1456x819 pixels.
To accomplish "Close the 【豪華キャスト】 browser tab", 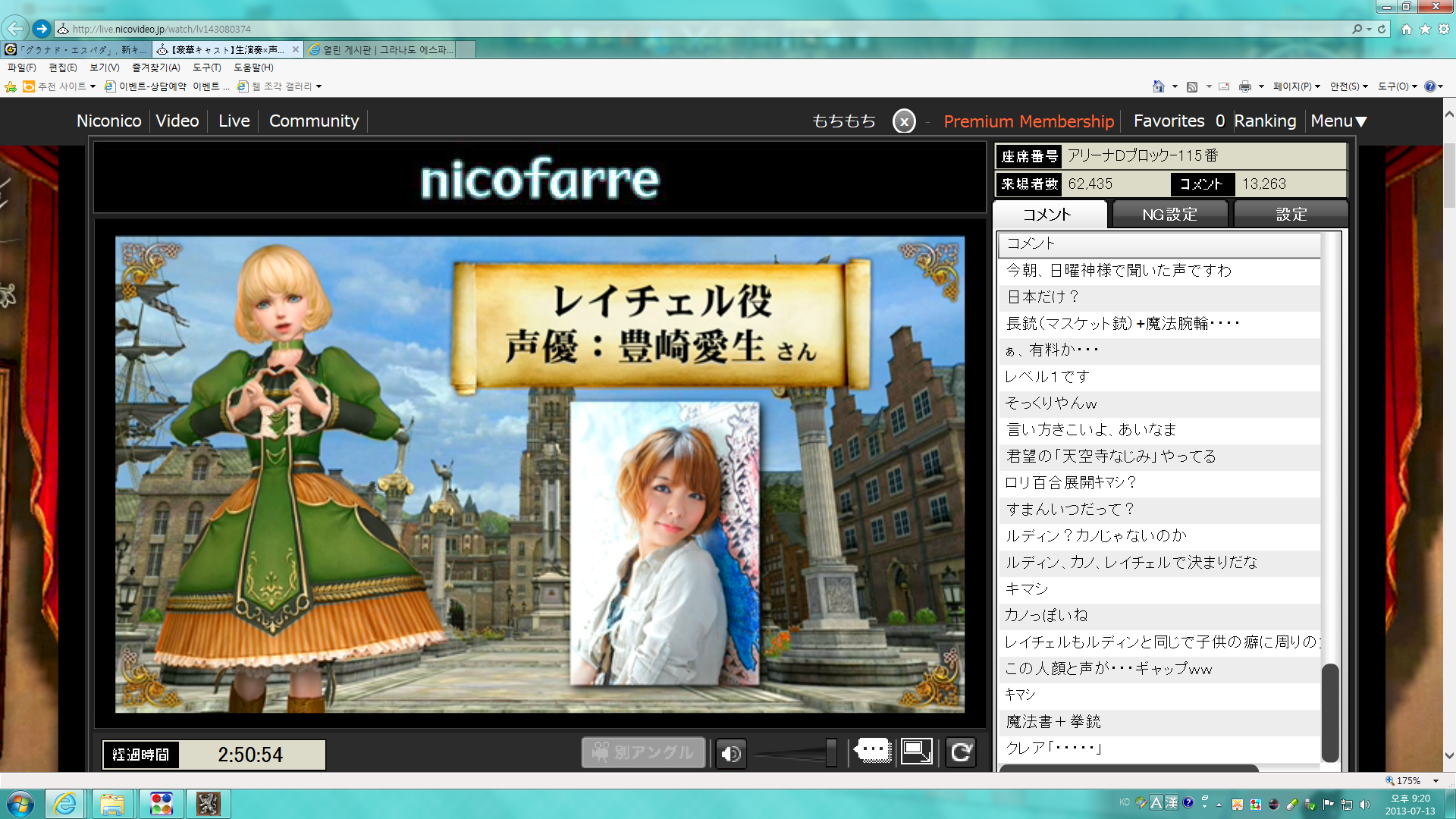I will [296, 49].
